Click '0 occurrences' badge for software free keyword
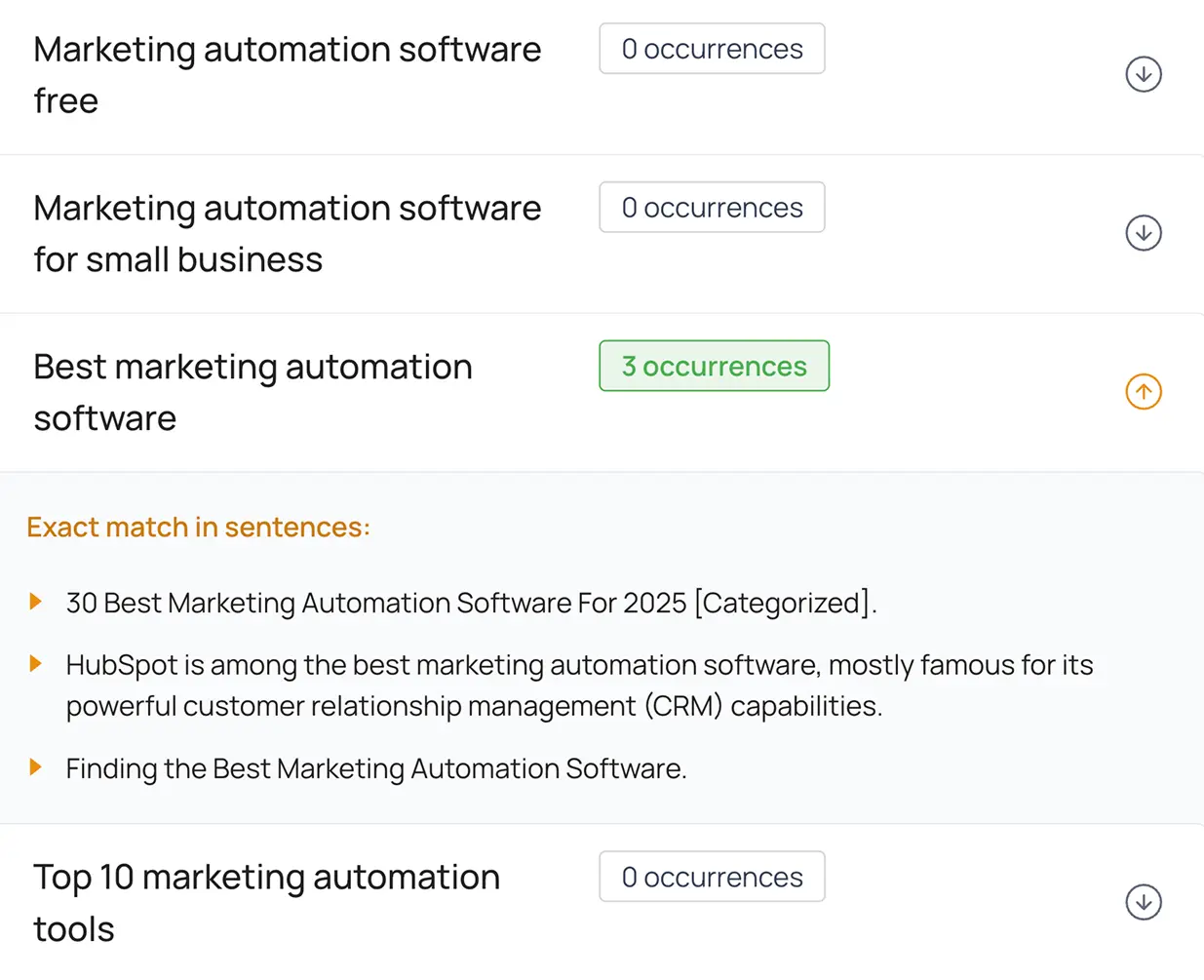This screenshot has height=980, width=1204. click(712, 49)
